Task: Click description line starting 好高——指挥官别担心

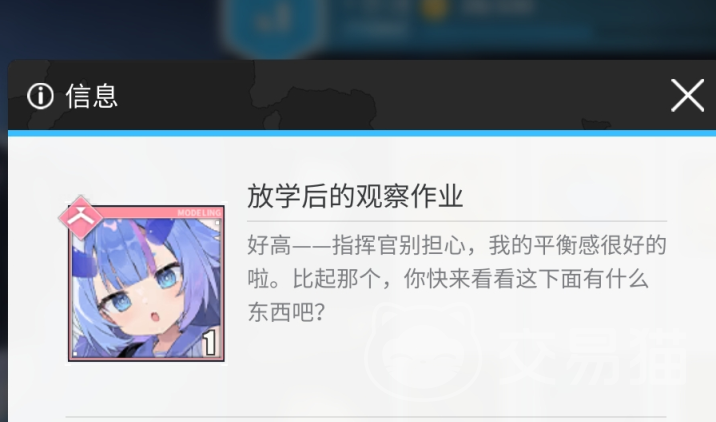Action: coord(457,245)
